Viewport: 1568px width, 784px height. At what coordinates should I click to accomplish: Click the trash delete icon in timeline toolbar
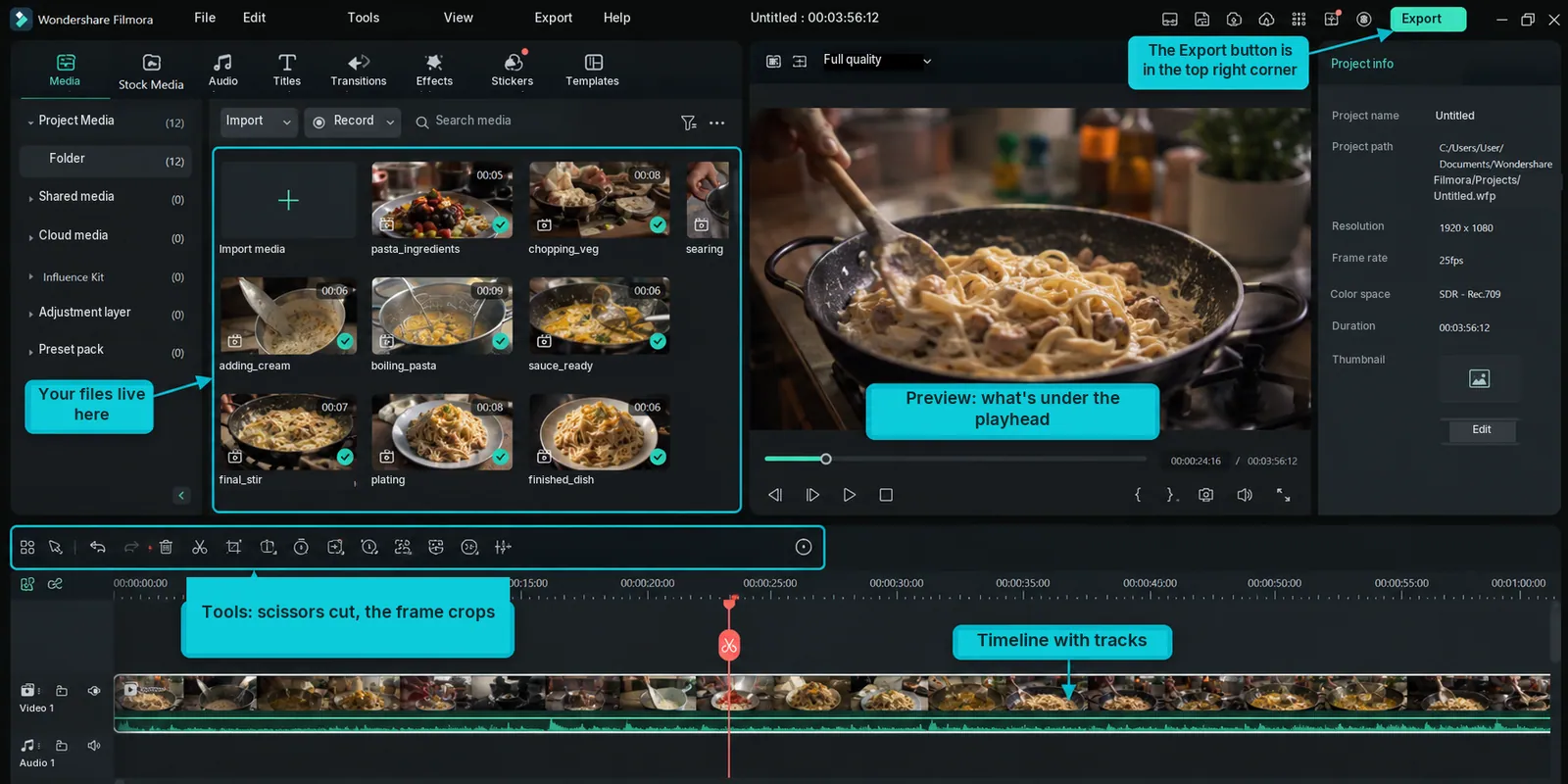click(166, 547)
